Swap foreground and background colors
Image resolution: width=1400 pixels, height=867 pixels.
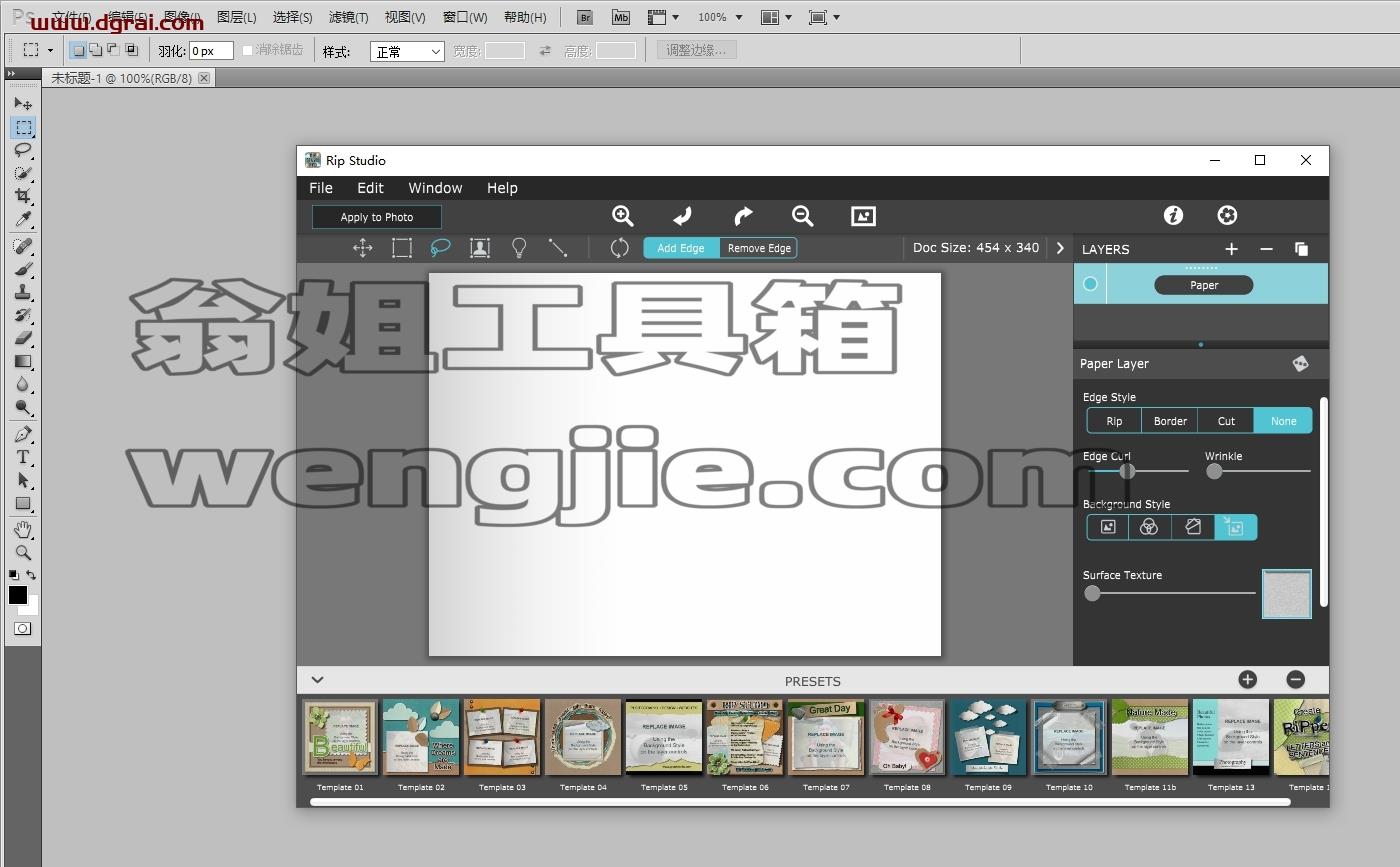coord(31,575)
